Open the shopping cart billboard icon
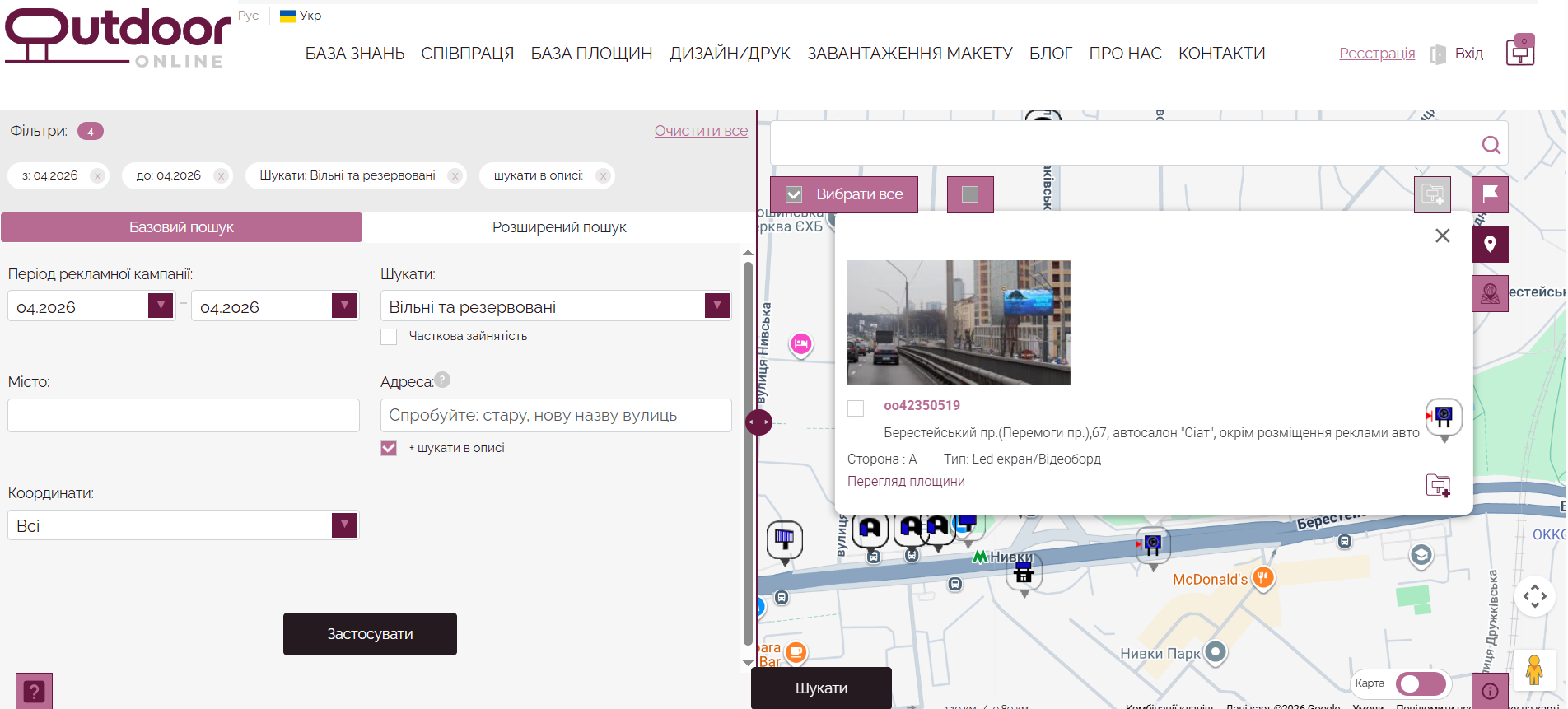This screenshot has height=709, width=1568. pos(1520,52)
